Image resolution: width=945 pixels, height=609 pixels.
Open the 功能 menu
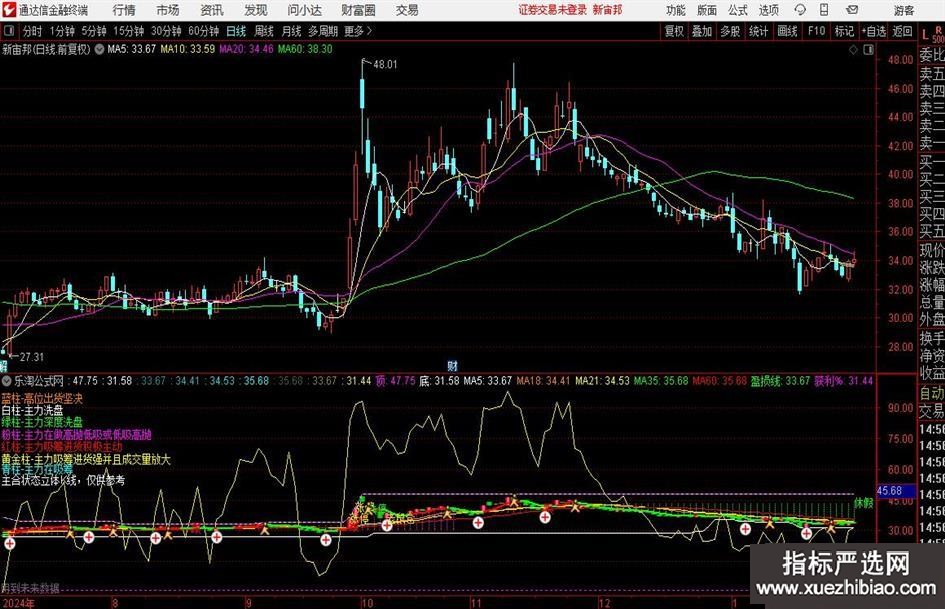pyautogui.click(x=676, y=10)
